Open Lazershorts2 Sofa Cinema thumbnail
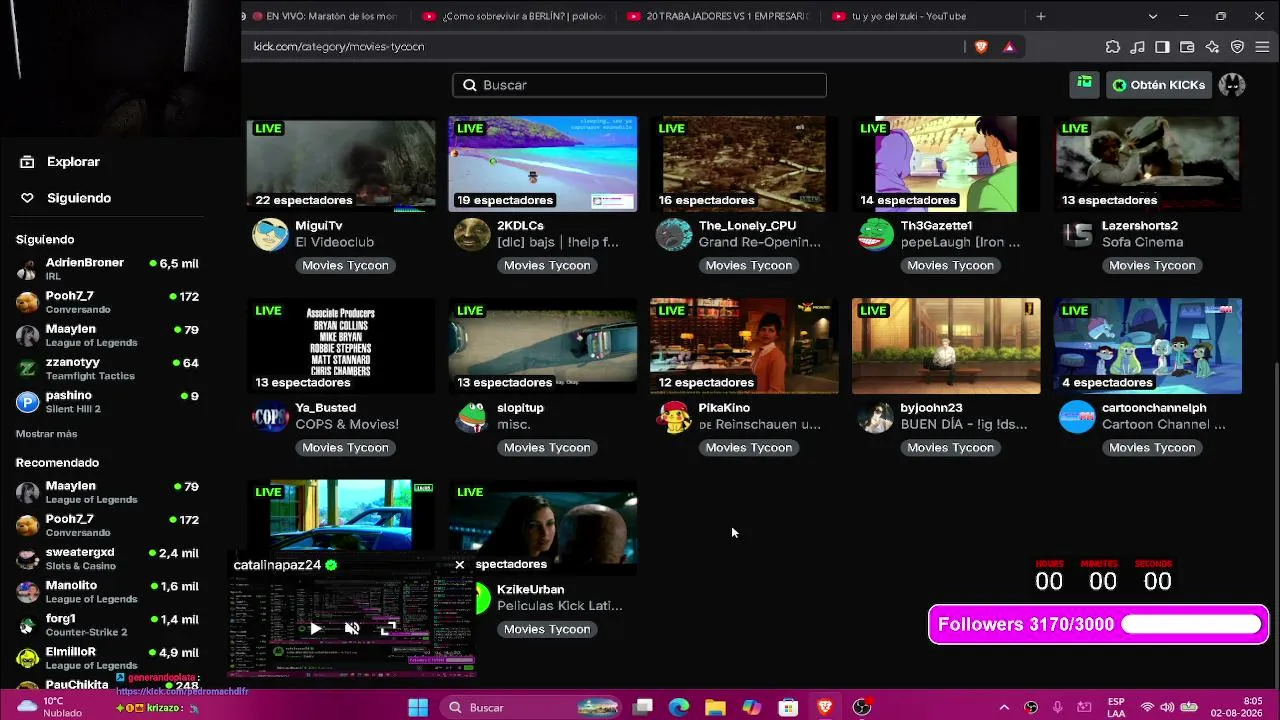This screenshot has width=1280, height=720. [x=1148, y=164]
